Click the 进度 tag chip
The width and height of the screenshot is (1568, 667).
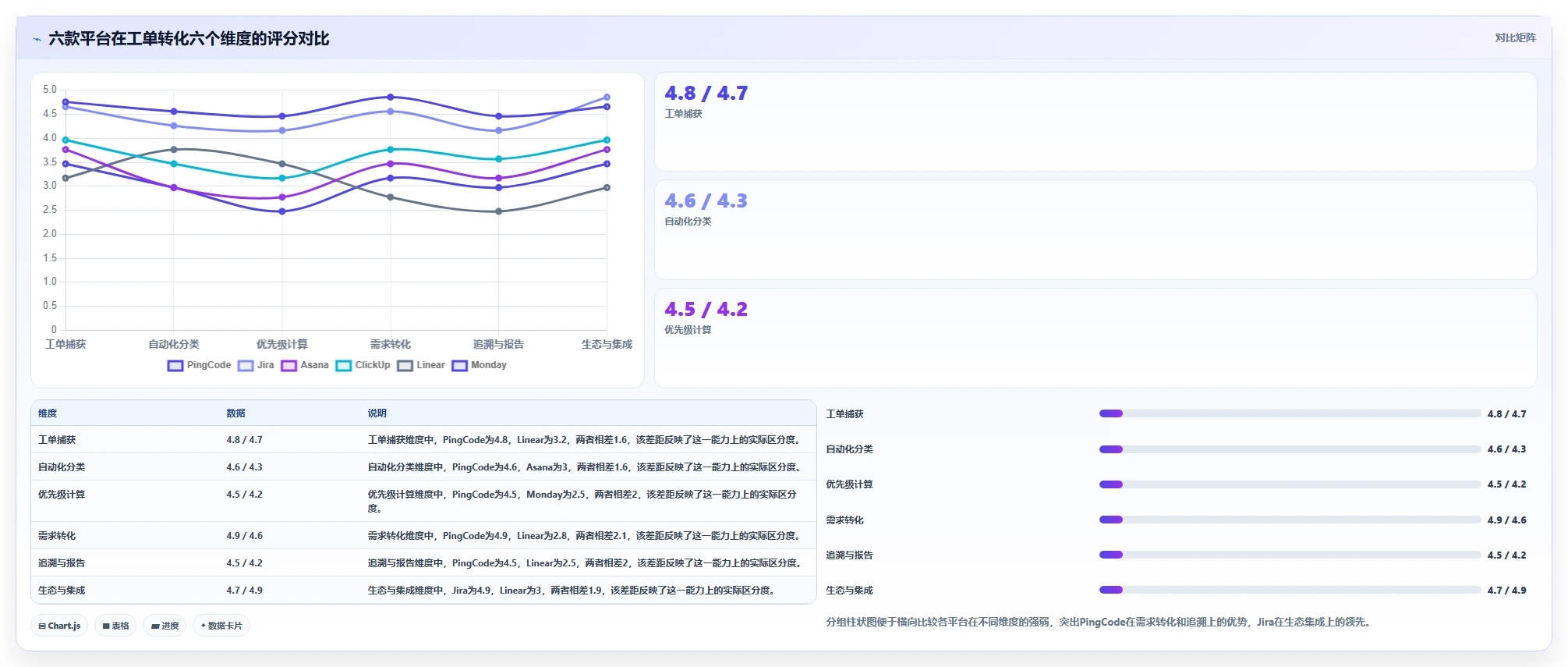click(x=165, y=626)
